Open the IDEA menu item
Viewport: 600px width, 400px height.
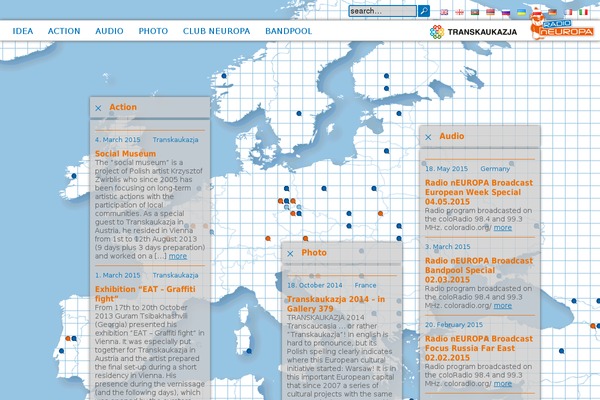(23, 31)
